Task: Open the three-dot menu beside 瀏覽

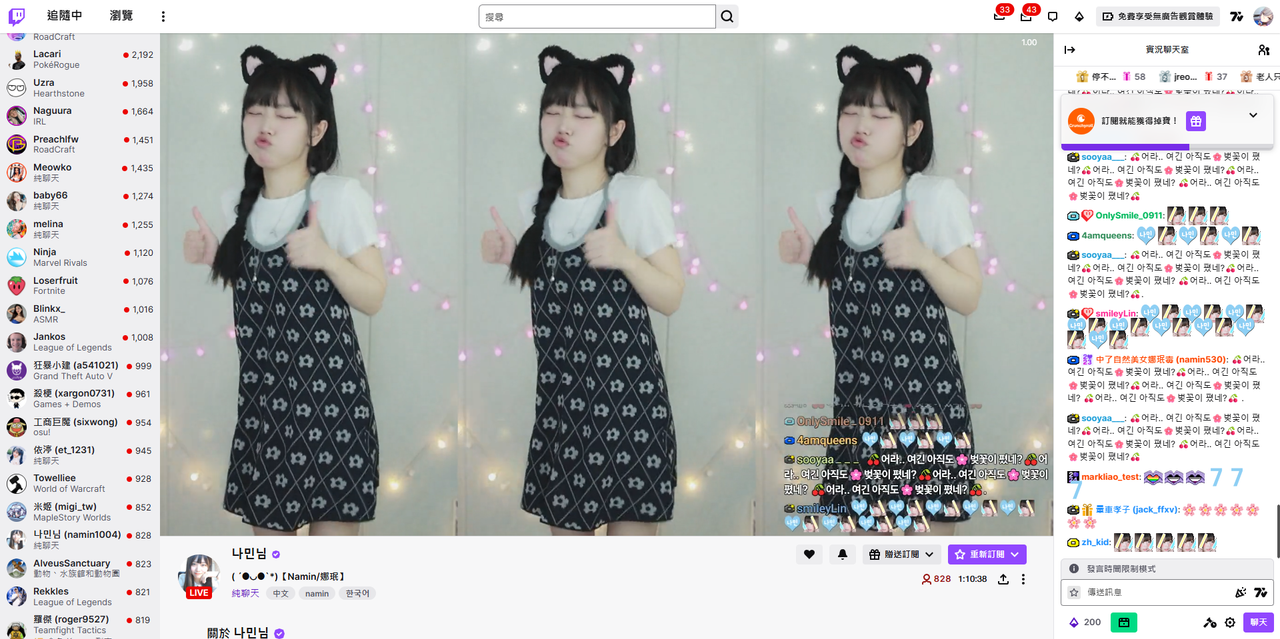Action: coord(164,16)
